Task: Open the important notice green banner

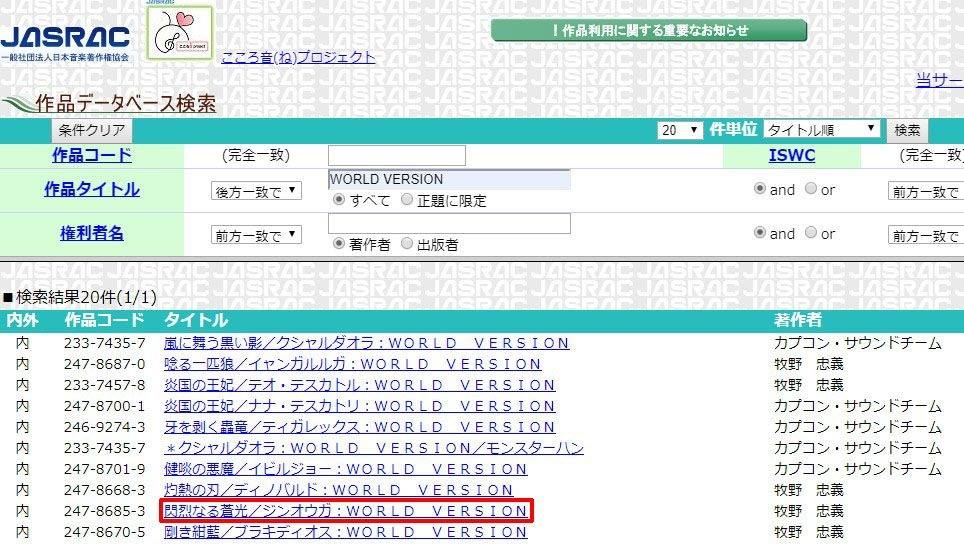Action: point(649,30)
